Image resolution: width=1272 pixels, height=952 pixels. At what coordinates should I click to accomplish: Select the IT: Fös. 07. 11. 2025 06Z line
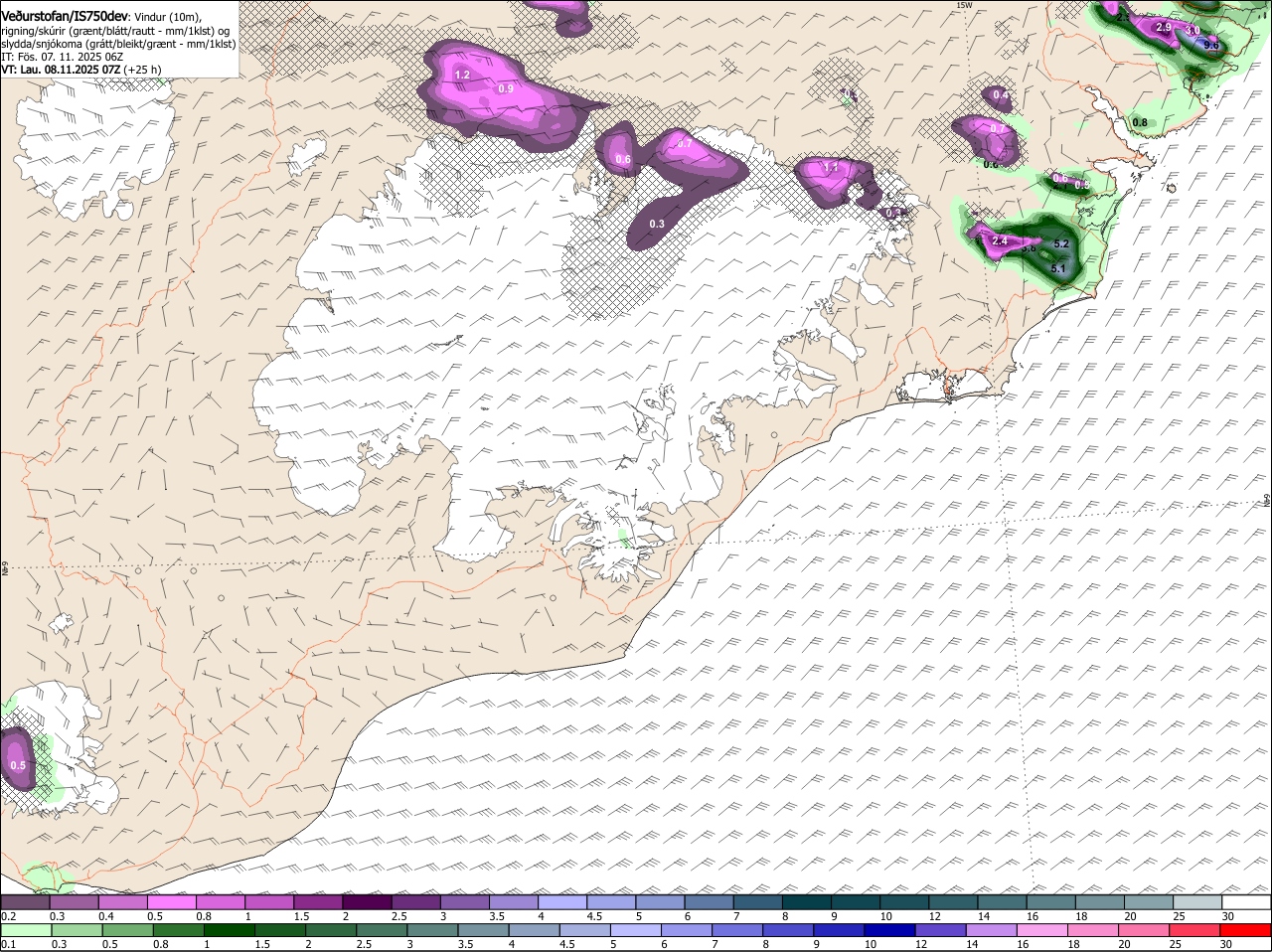[63, 57]
